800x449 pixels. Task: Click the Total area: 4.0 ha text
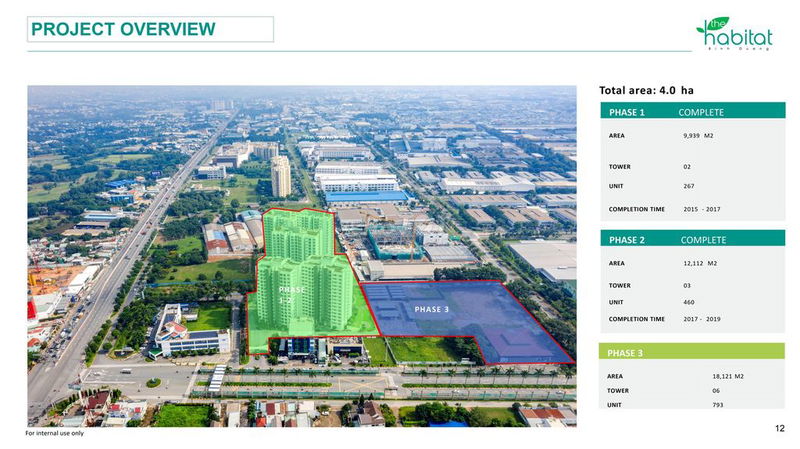646,90
